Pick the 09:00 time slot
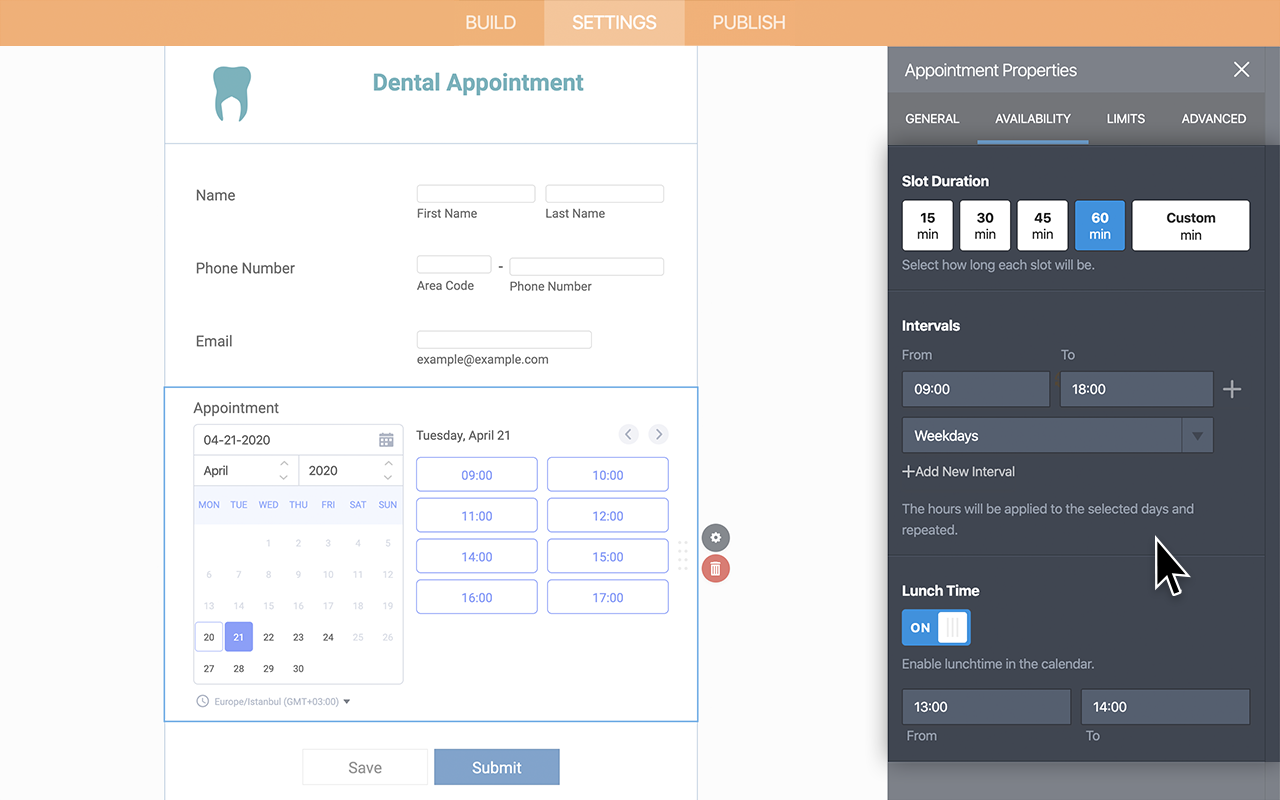Viewport: 1280px width, 800px height. [477, 475]
